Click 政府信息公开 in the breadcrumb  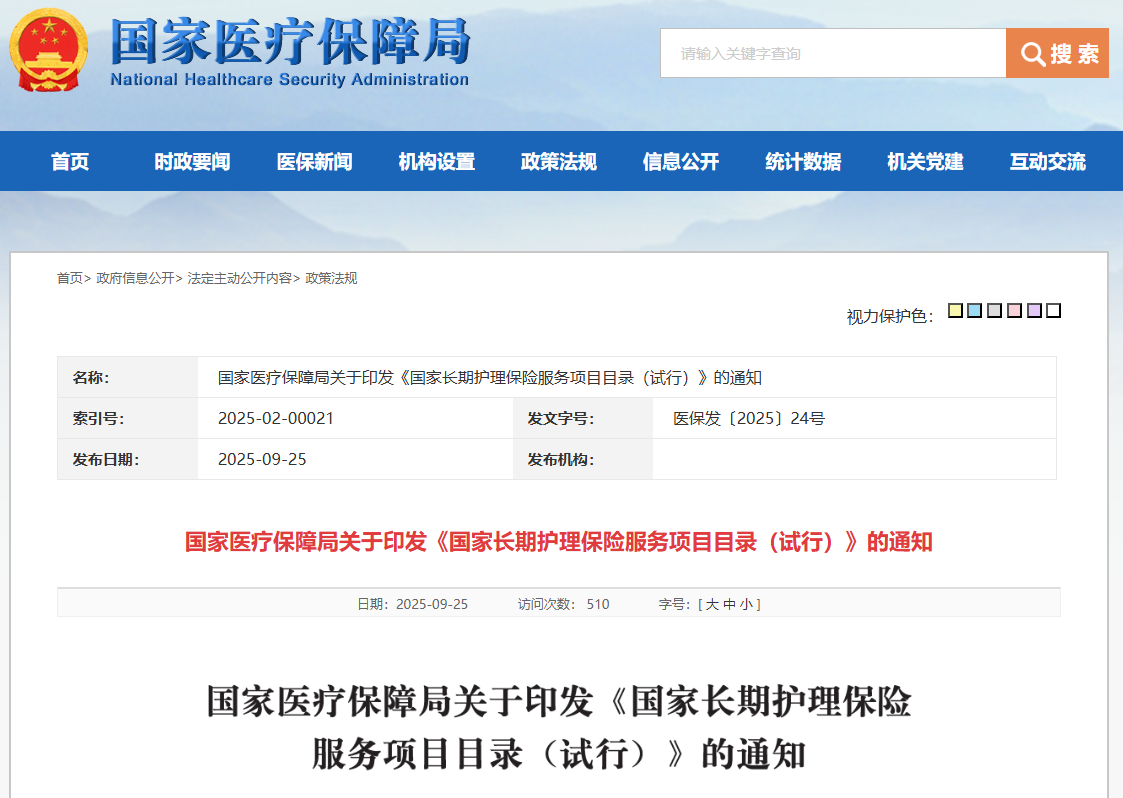135,278
